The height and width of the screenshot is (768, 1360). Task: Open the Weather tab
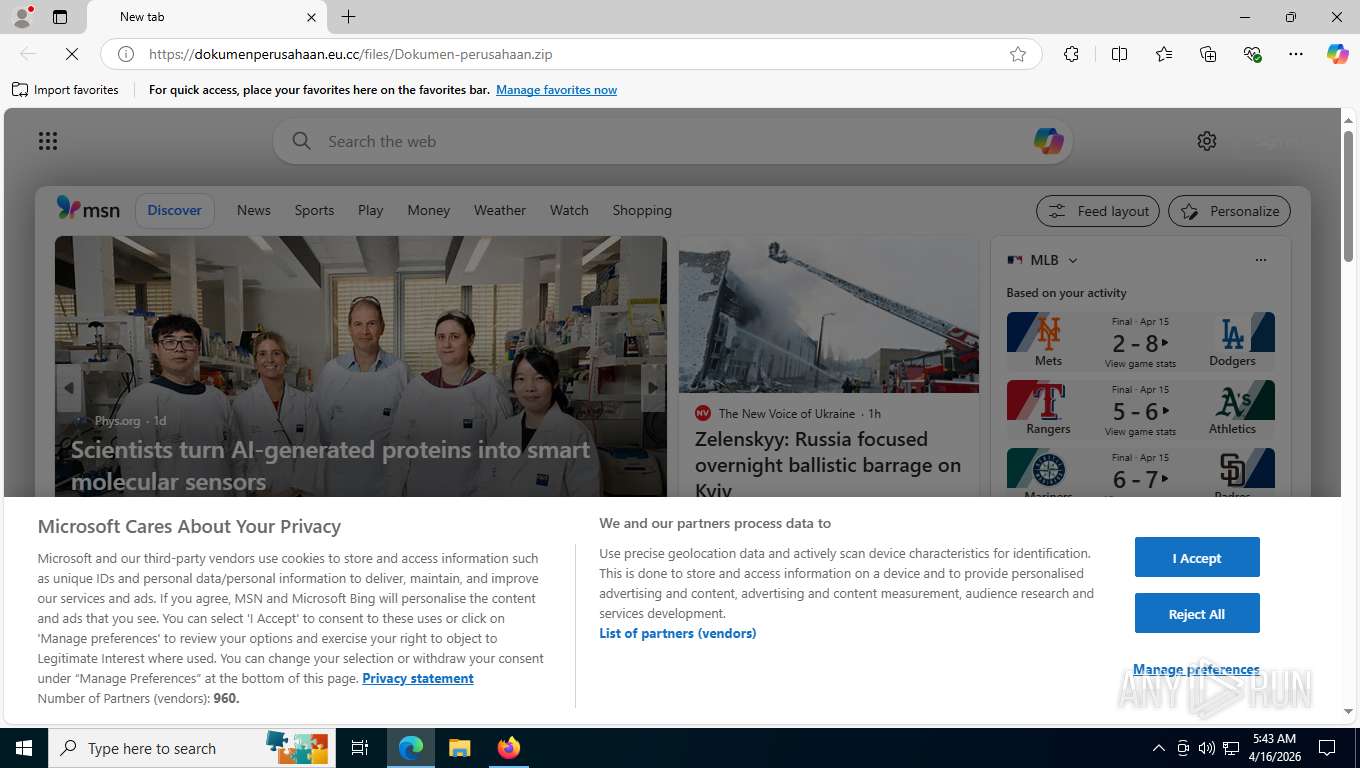click(500, 210)
